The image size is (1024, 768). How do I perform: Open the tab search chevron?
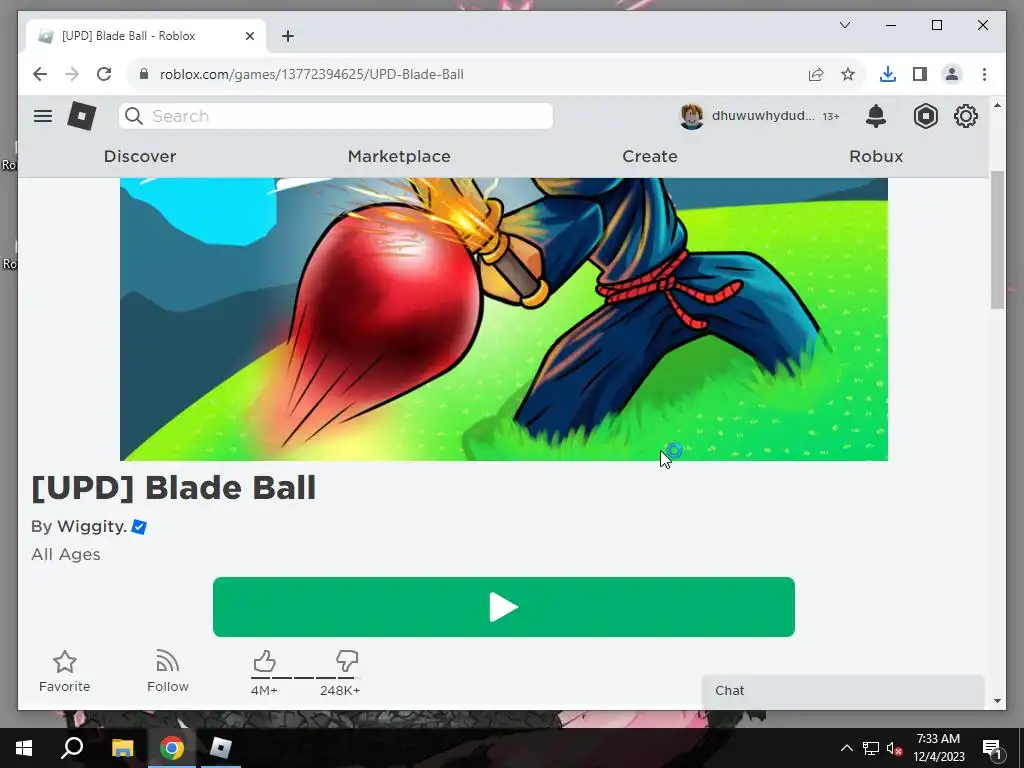[844, 25]
